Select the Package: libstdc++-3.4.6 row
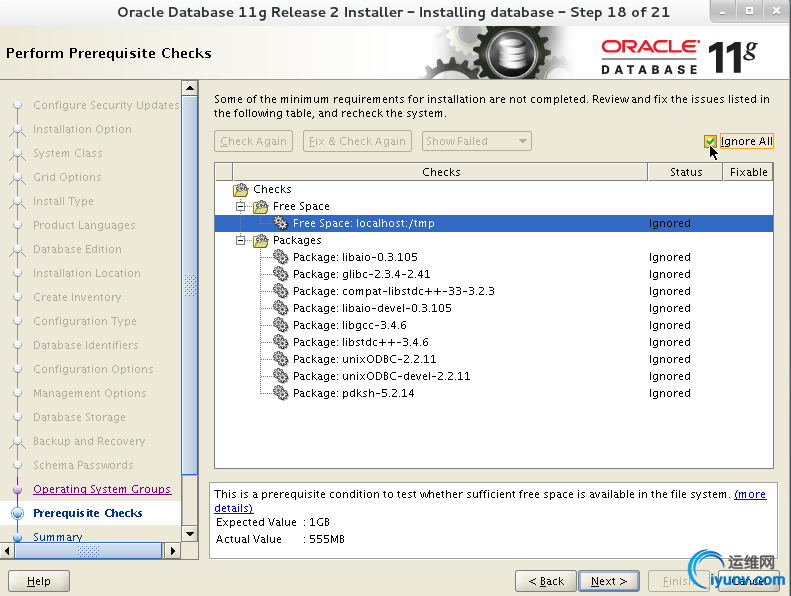Viewport: 791px width, 596px height. [x=494, y=342]
